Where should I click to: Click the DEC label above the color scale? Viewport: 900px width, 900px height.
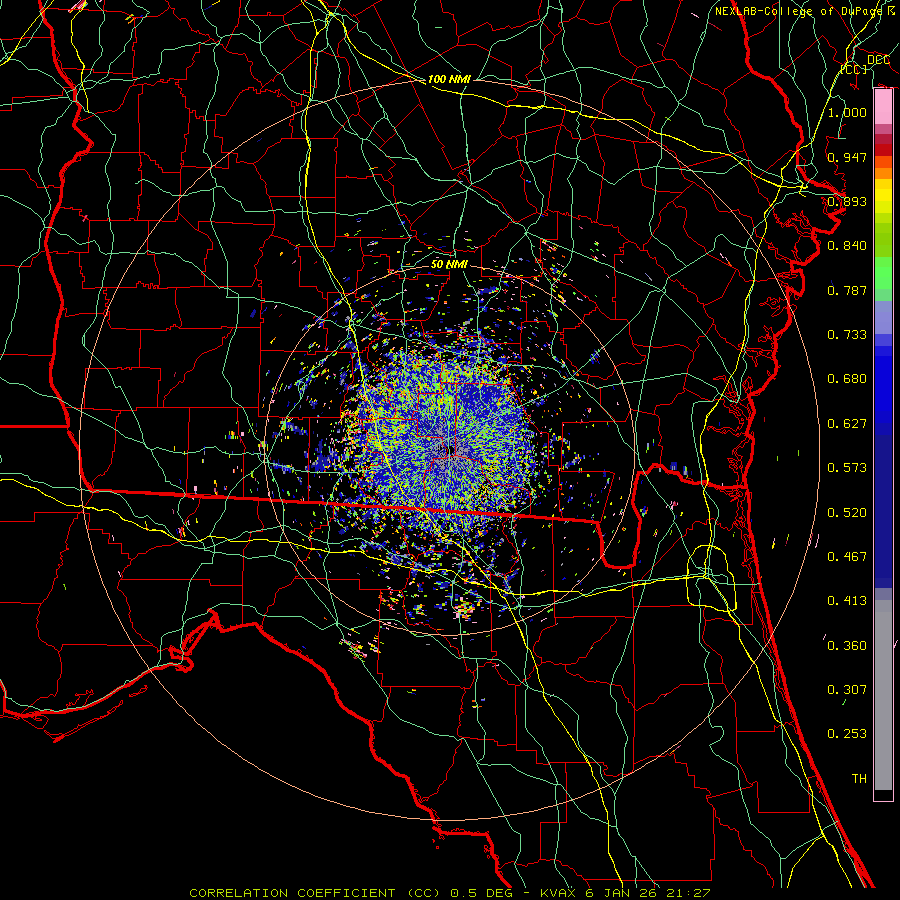(x=878, y=60)
